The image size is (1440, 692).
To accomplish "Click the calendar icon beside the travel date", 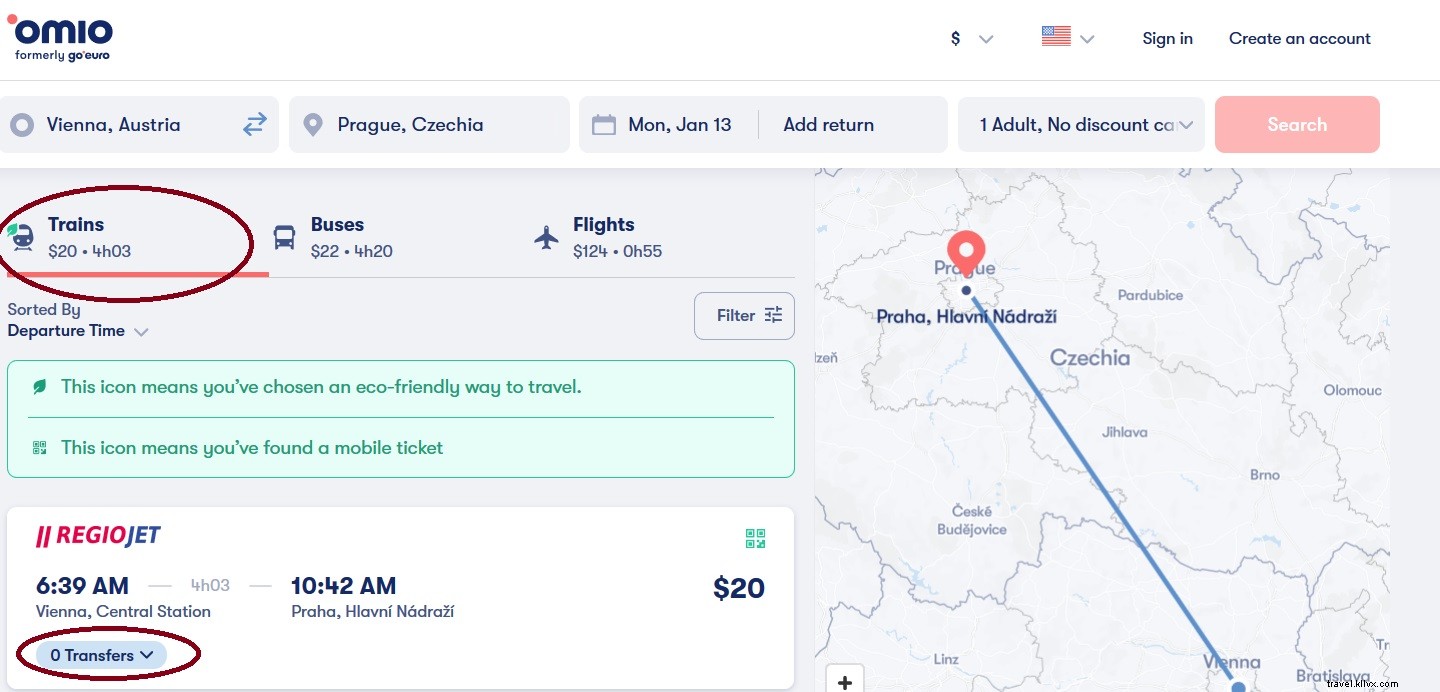I will point(602,124).
